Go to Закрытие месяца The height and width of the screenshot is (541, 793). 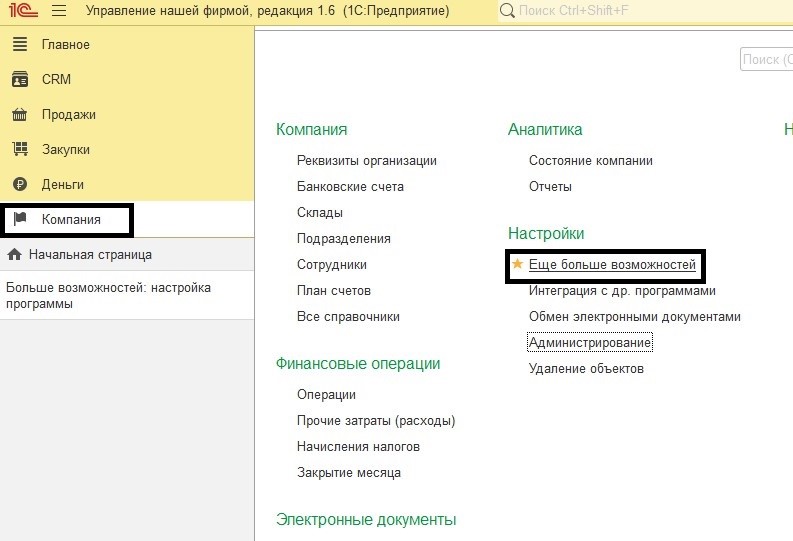pyautogui.click(x=348, y=473)
